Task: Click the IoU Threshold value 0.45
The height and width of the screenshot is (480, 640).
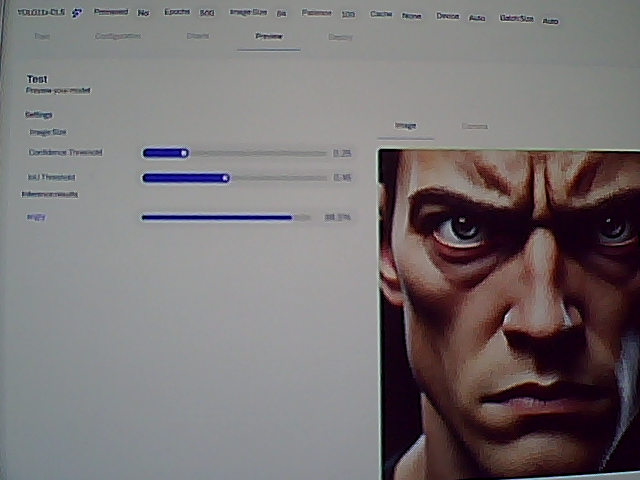Action: pyautogui.click(x=342, y=178)
